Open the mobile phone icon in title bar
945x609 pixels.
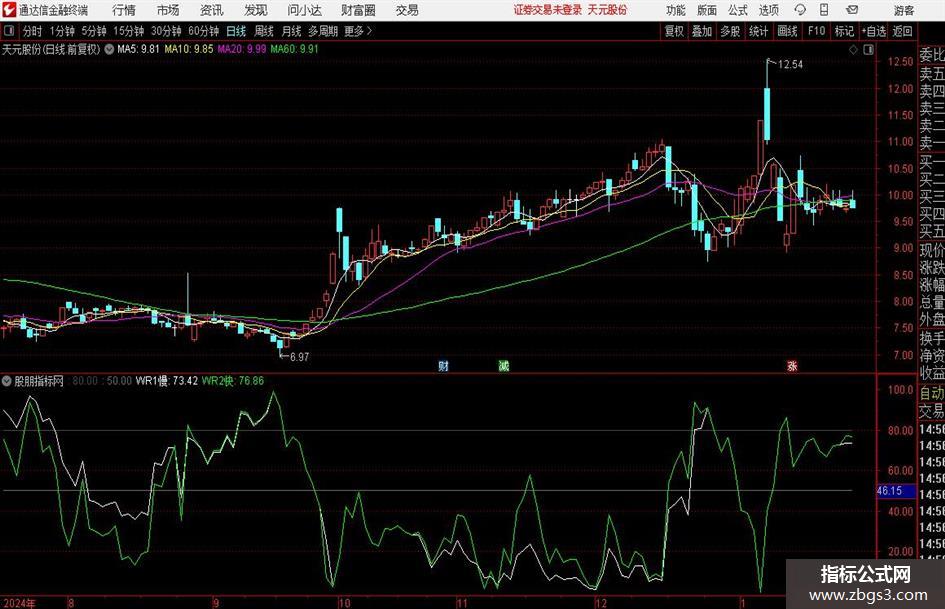824,10
